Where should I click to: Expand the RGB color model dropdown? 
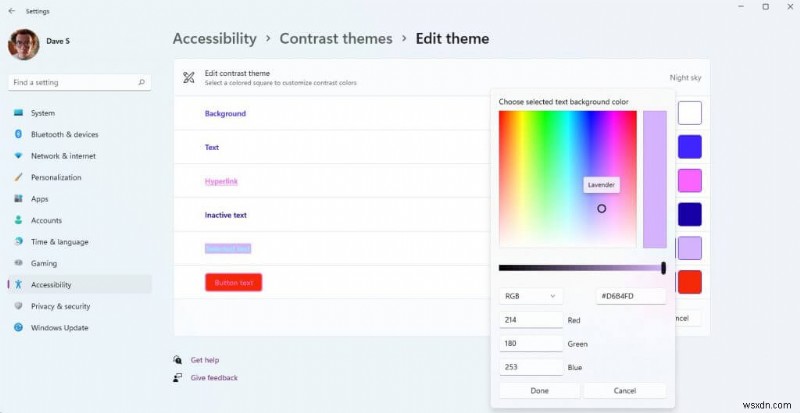click(x=531, y=296)
